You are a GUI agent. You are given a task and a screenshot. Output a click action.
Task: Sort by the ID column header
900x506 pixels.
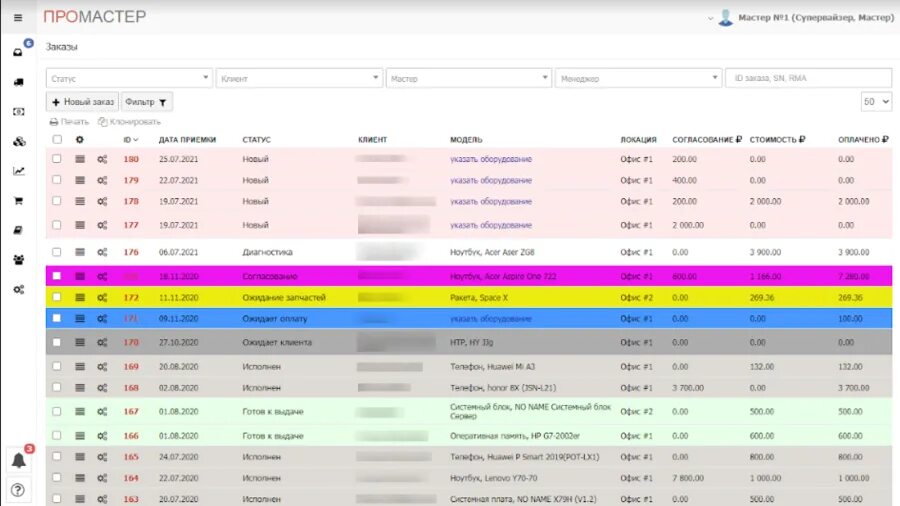(x=131, y=139)
